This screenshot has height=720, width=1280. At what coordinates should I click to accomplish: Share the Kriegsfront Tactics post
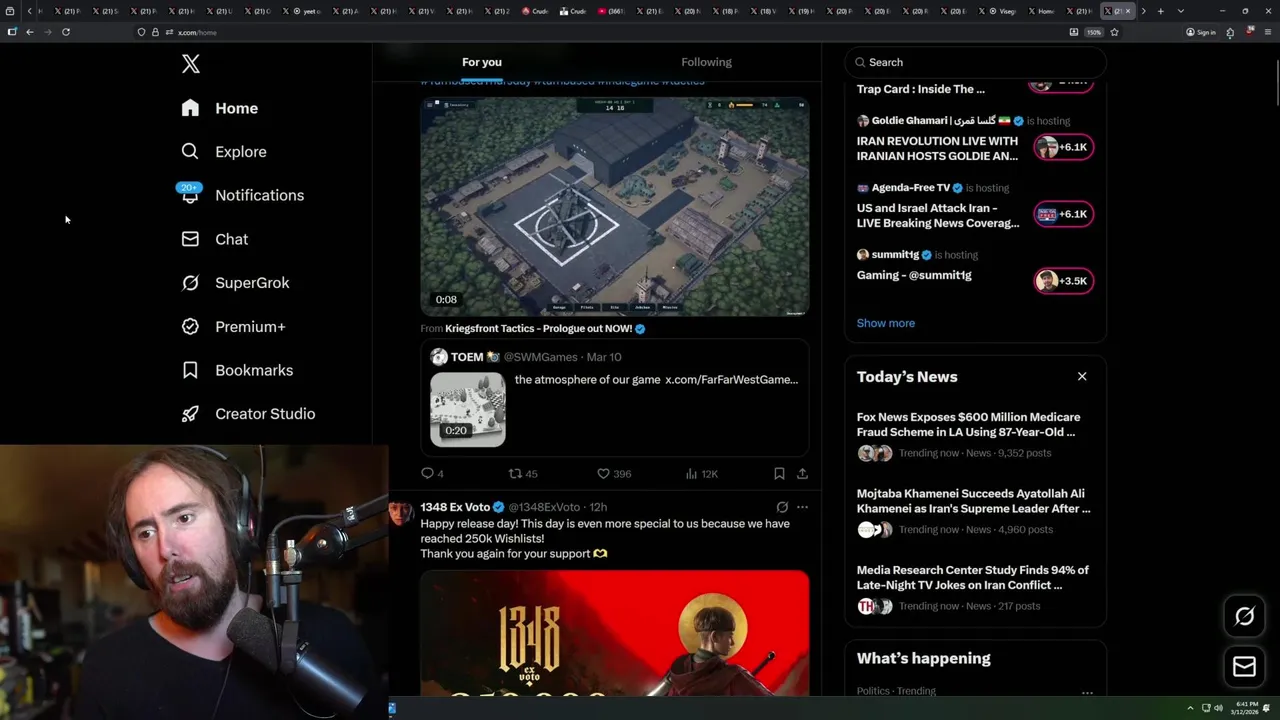[802, 474]
